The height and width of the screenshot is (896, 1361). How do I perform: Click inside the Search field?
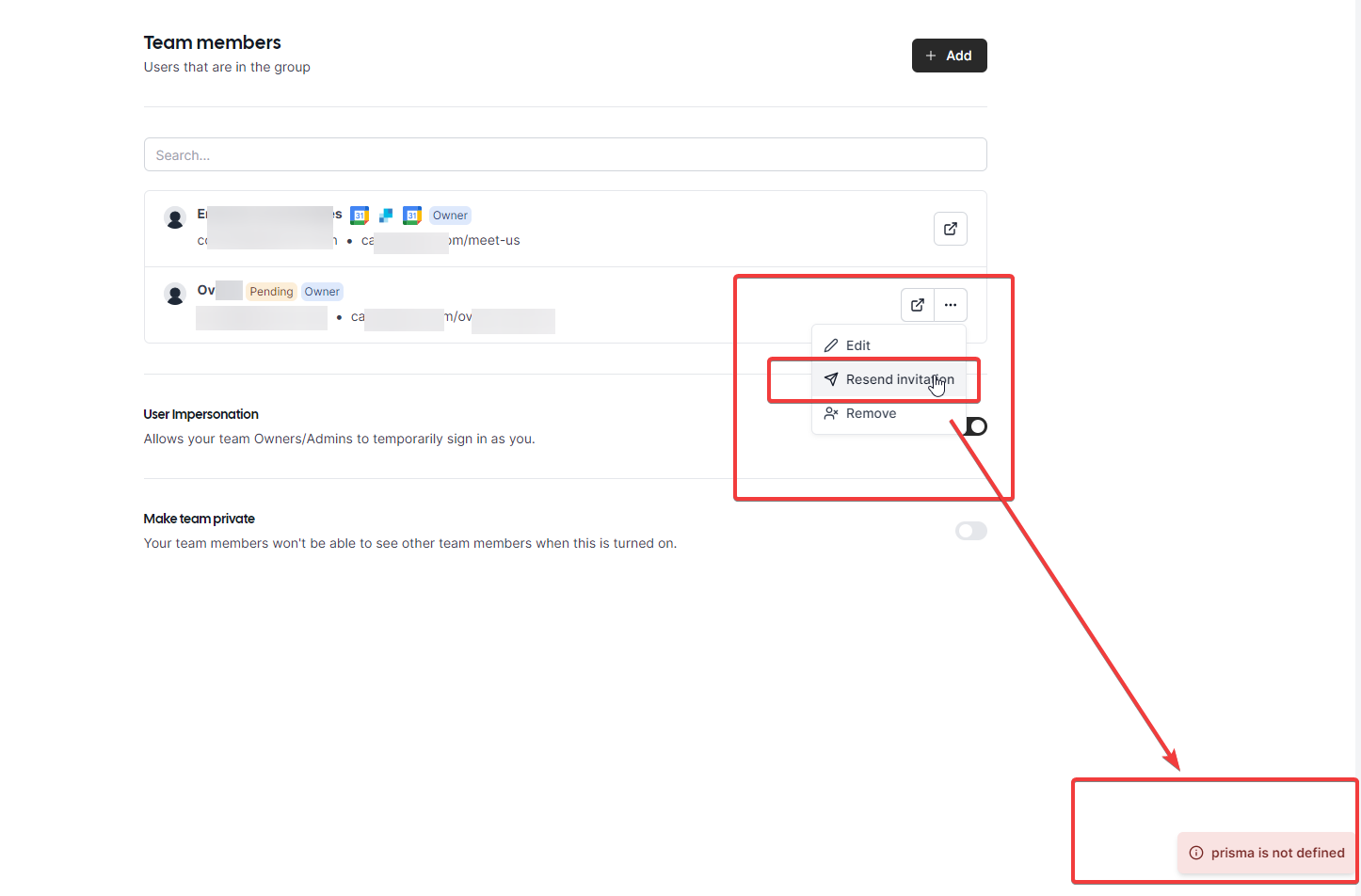click(x=565, y=154)
